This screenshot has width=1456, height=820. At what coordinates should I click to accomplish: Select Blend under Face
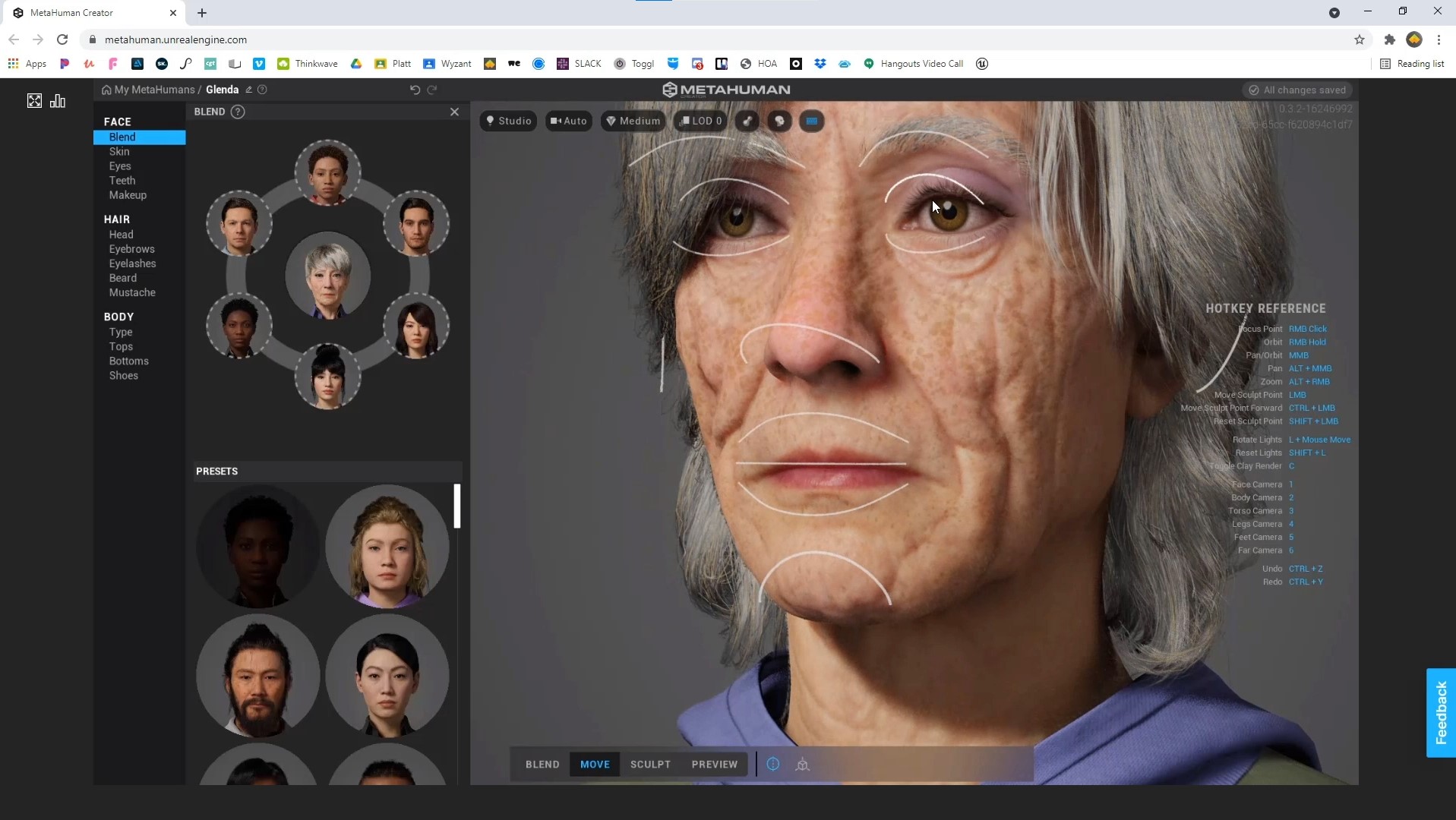(139, 137)
